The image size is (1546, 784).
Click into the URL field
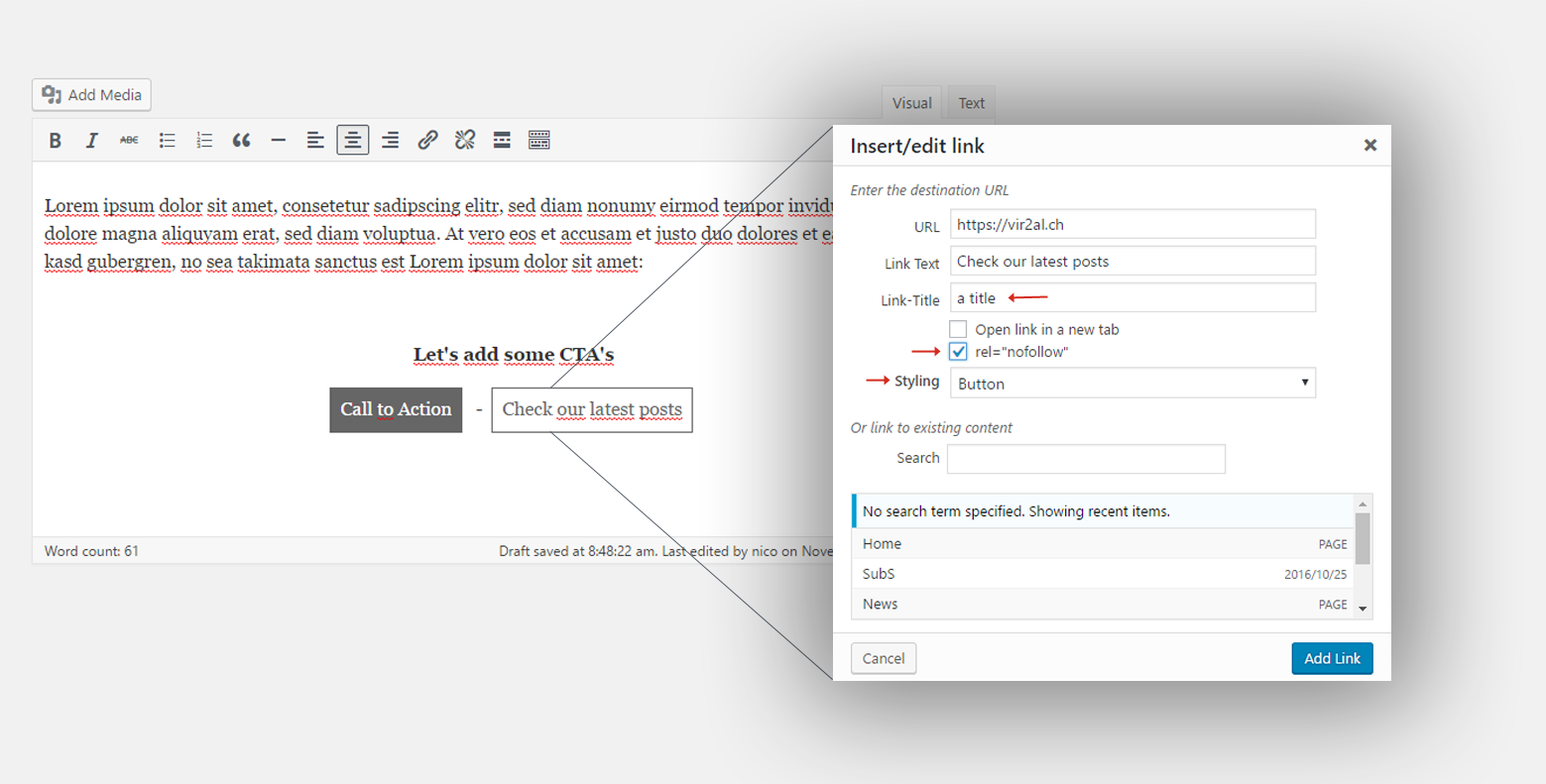click(x=1132, y=224)
